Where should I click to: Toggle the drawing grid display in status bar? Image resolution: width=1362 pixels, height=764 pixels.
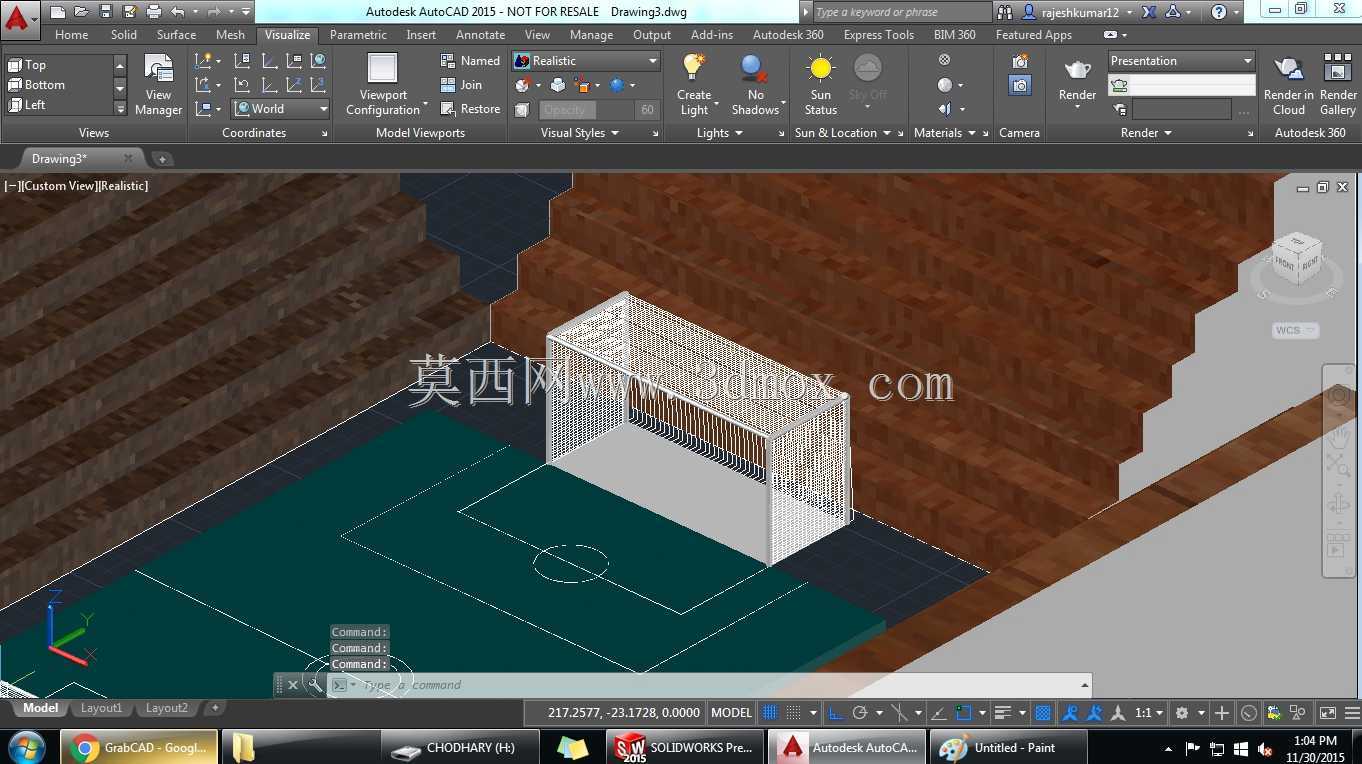(770, 713)
